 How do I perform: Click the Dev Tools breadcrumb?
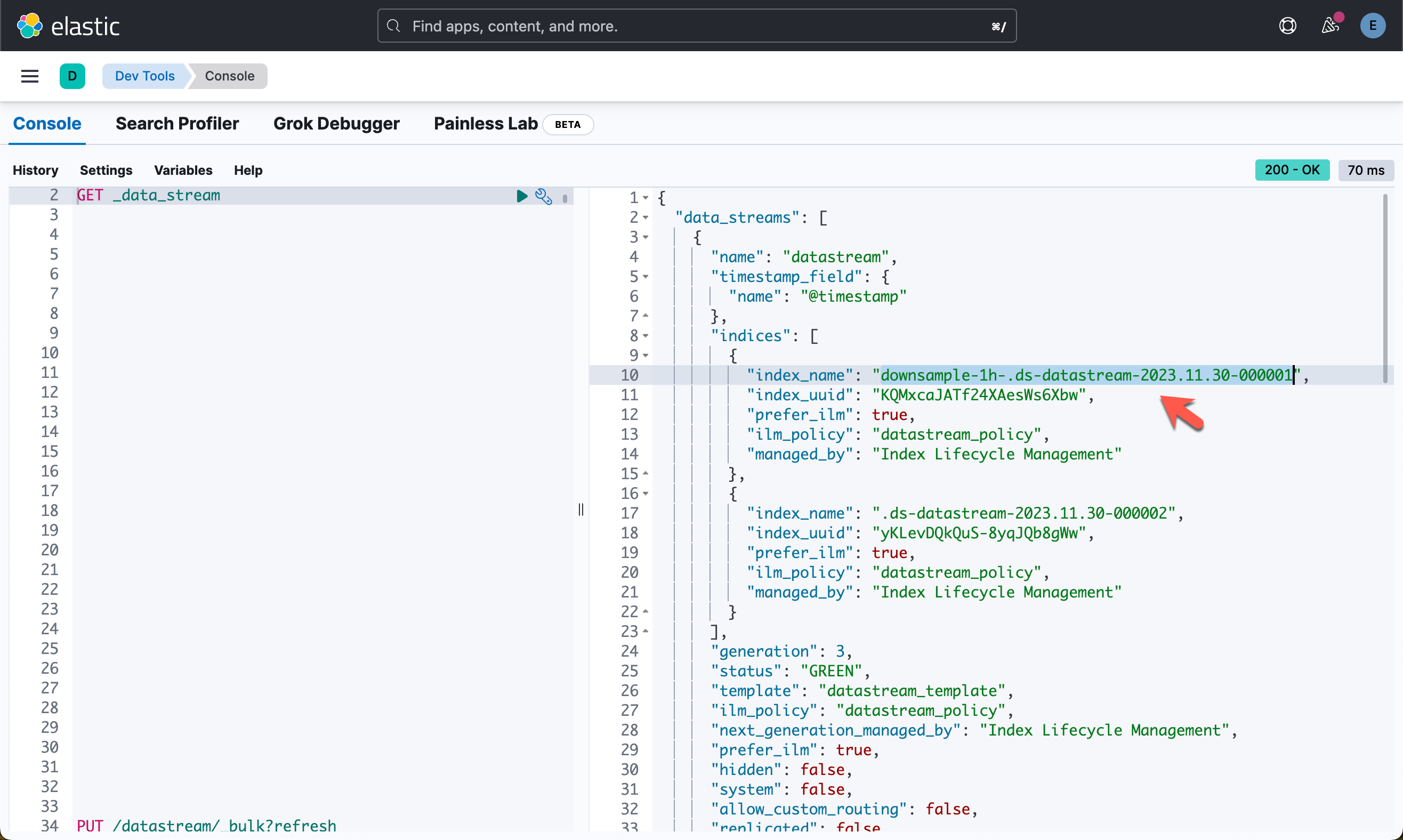[x=144, y=76]
